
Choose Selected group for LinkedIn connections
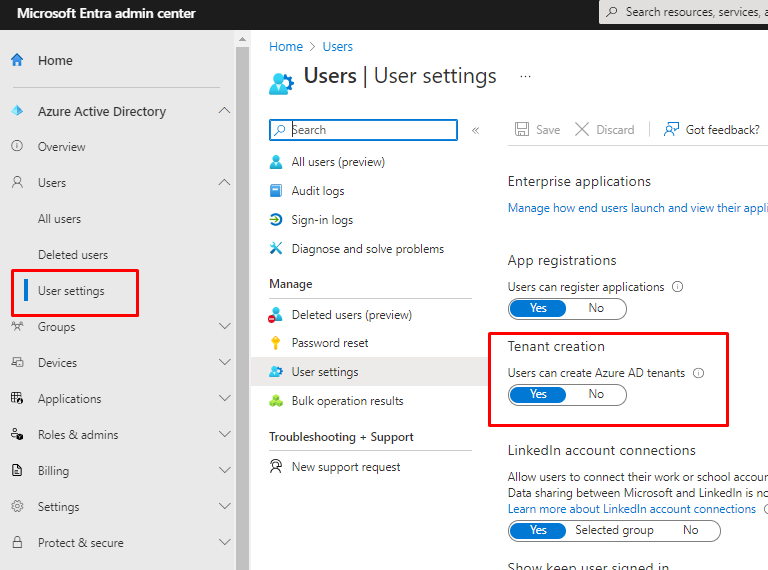[x=614, y=530]
